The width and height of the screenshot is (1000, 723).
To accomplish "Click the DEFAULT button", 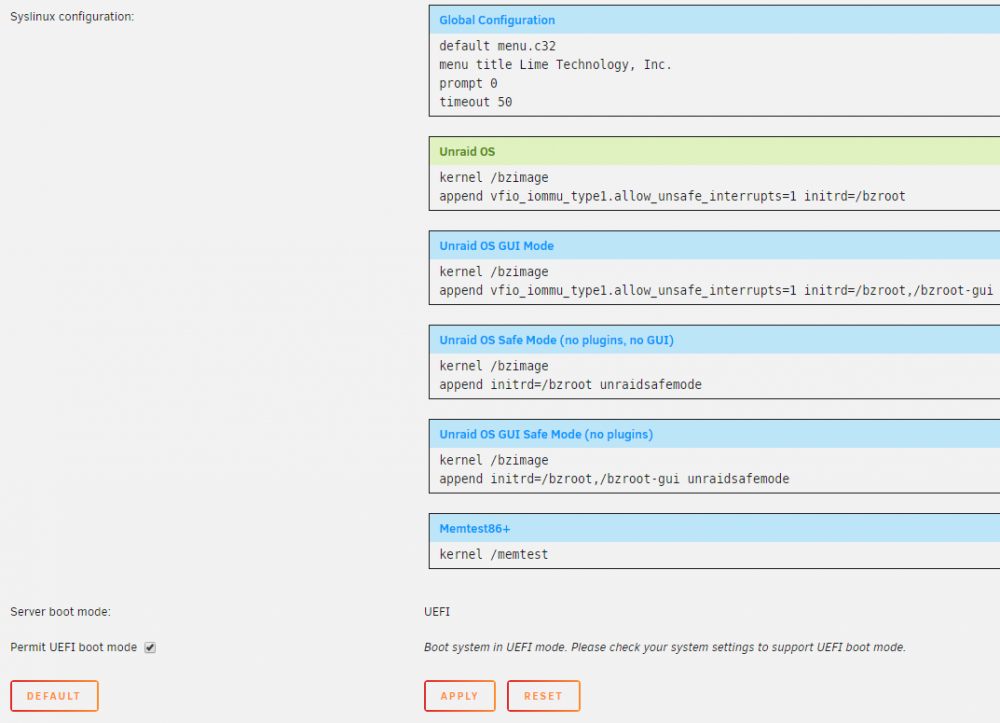I will 54,696.
